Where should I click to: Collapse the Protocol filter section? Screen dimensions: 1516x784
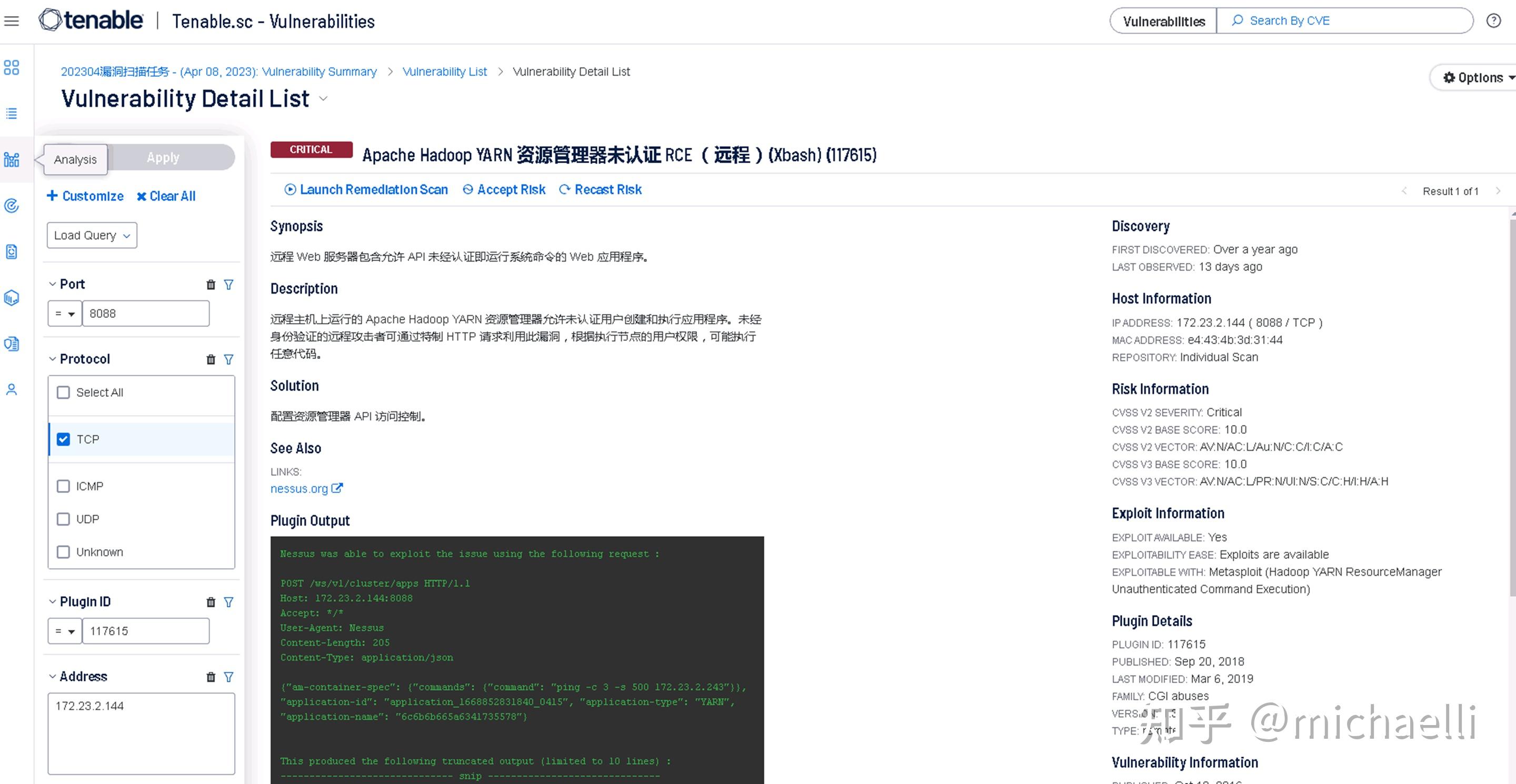[53, 359]
